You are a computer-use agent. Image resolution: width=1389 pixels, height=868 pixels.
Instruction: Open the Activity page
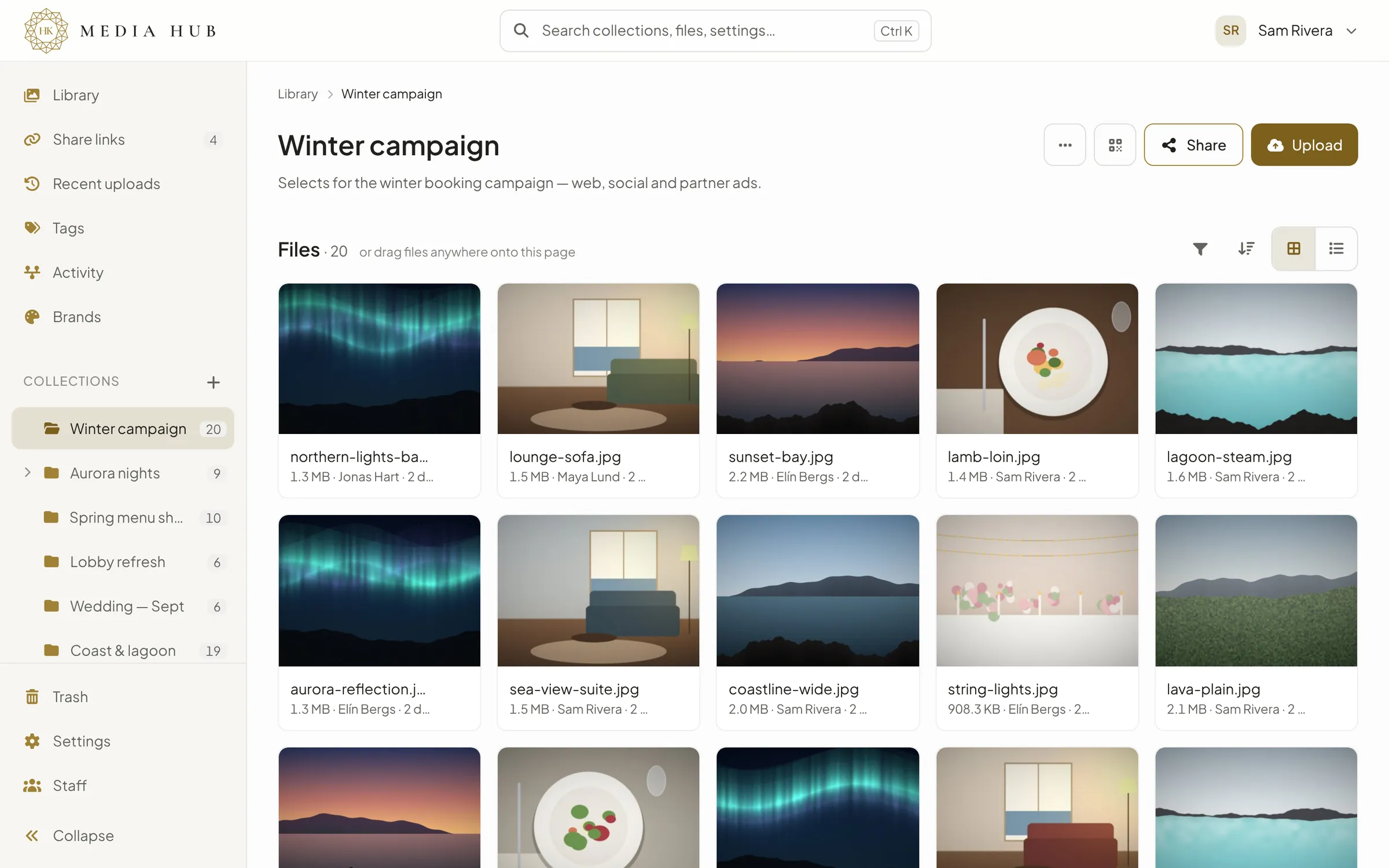[123, 273]
